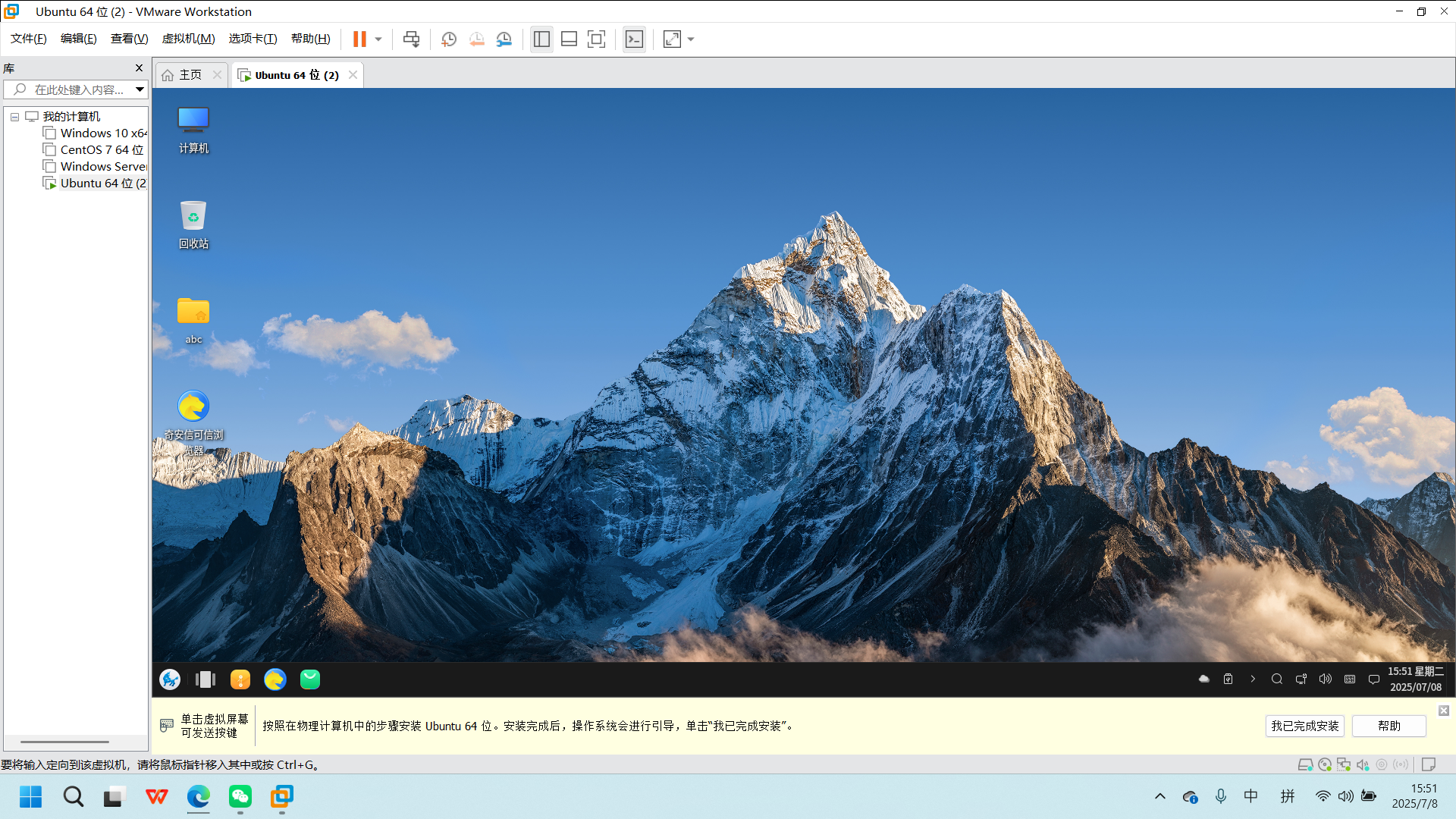Viewport: 1456px width, 819px height.
Task: Open the stretch display dropdown arrow
Action: [691, 39]
